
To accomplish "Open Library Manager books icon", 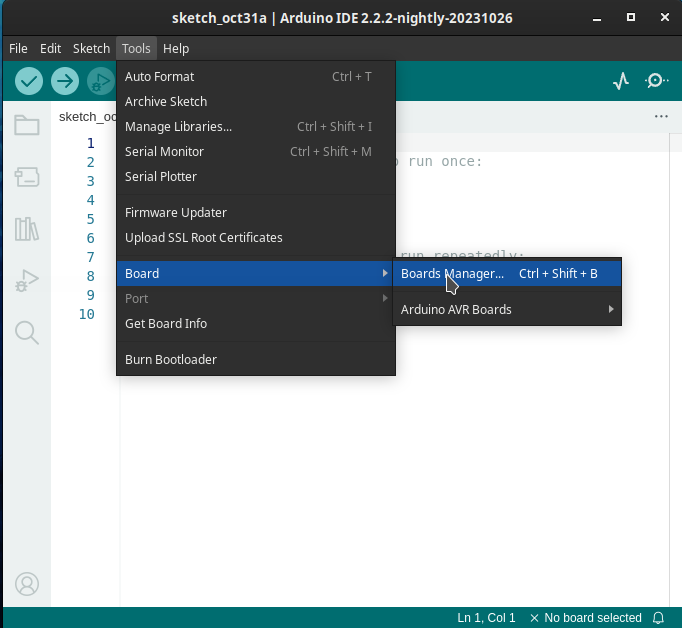I will (x=27, y=229).
